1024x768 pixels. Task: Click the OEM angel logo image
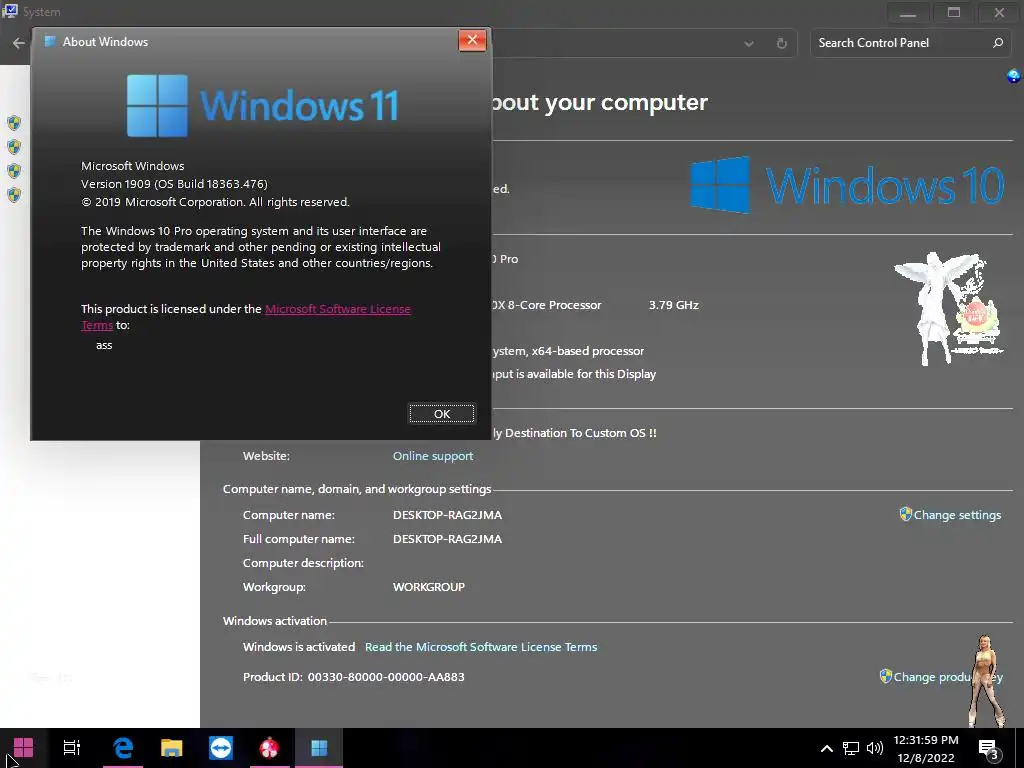click(949, 308)
